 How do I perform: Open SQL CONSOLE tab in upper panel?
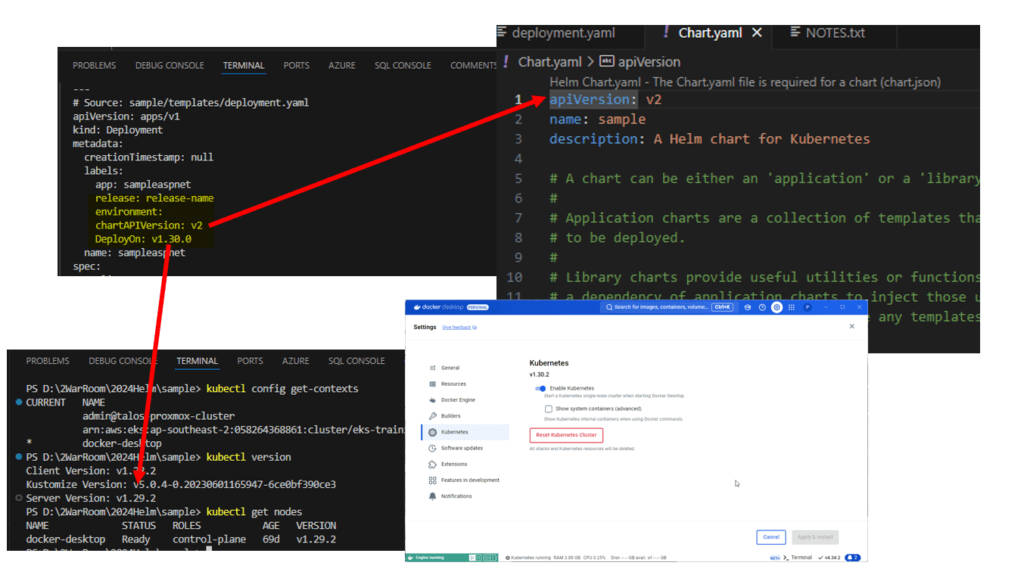[x=403, y=65]
